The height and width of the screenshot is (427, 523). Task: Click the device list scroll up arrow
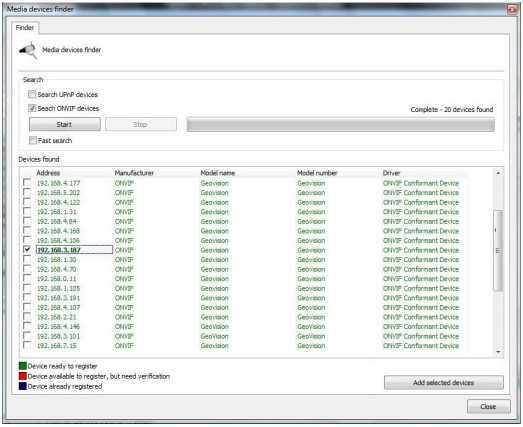498,173
